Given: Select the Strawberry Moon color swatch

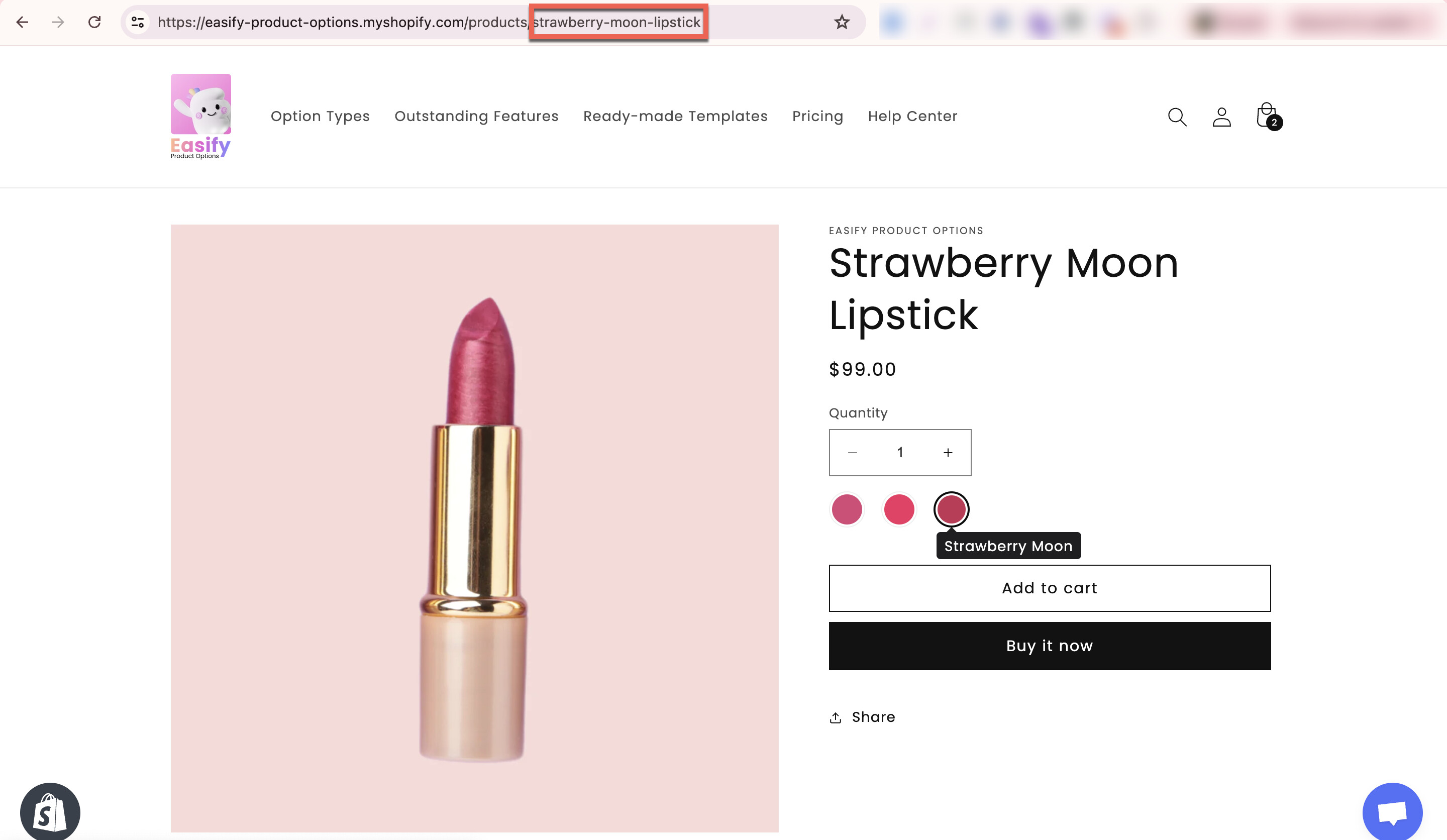Looking at the screenshot, I should [952, 509].
